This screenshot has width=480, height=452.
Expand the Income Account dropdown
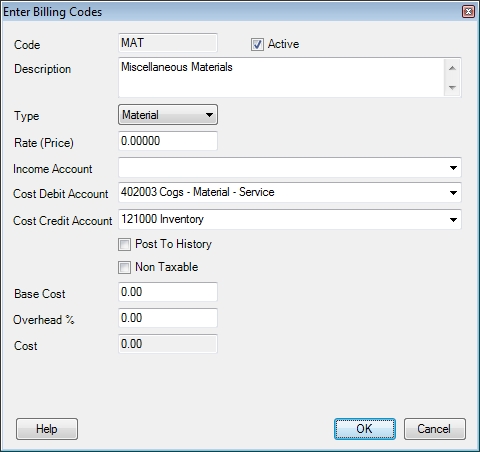[453, 168]
